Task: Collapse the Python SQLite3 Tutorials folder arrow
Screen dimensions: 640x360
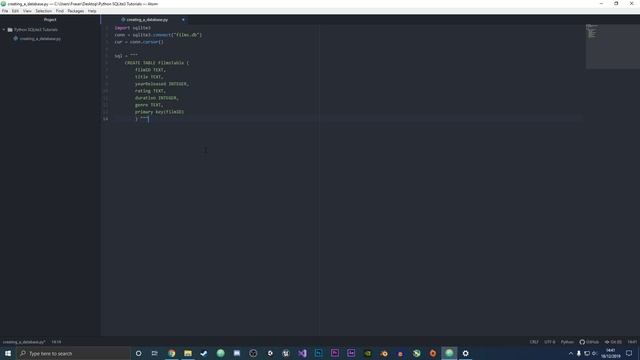Action: (4, 30)
